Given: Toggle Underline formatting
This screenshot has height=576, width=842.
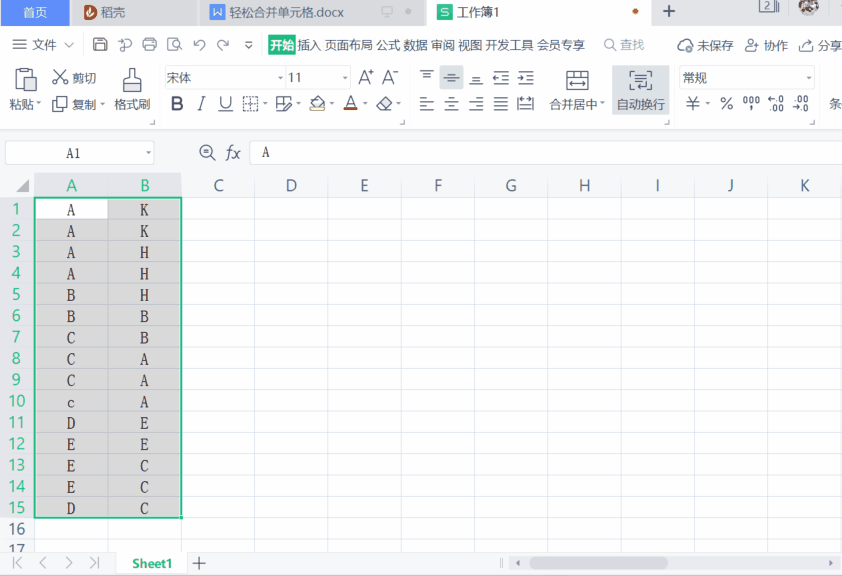Looking at the screenshot, I should coord(226,104).
